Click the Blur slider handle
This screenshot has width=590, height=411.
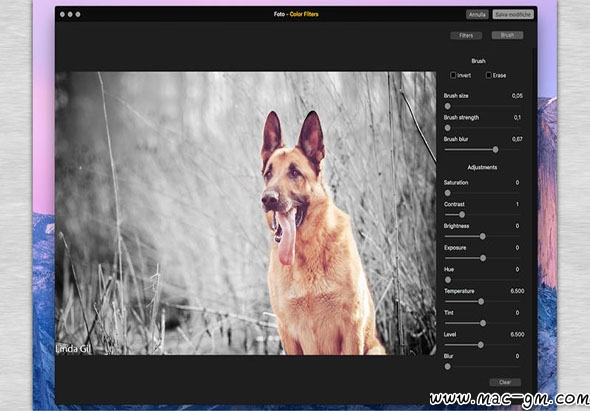pos(447,367)
